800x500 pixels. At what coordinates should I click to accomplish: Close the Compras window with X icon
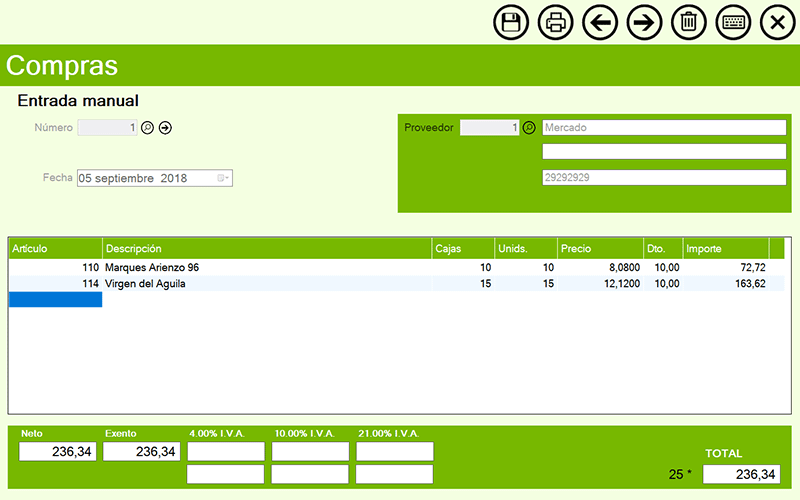[778, 22]
